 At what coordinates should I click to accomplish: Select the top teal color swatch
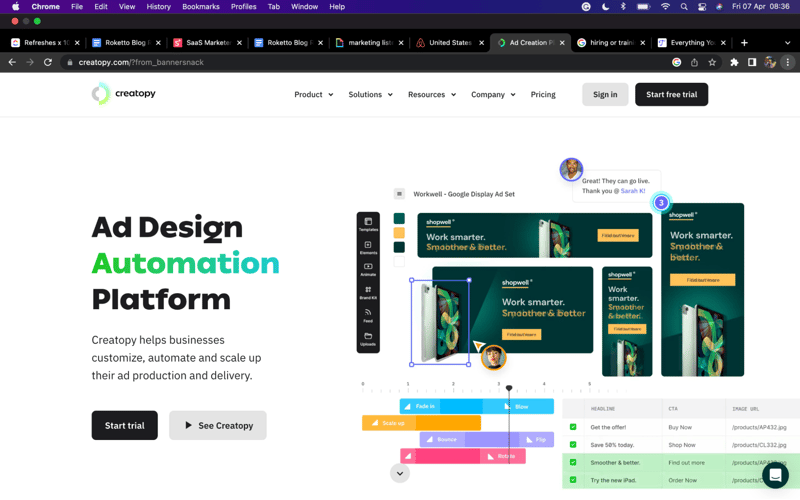tap(399, 218)
